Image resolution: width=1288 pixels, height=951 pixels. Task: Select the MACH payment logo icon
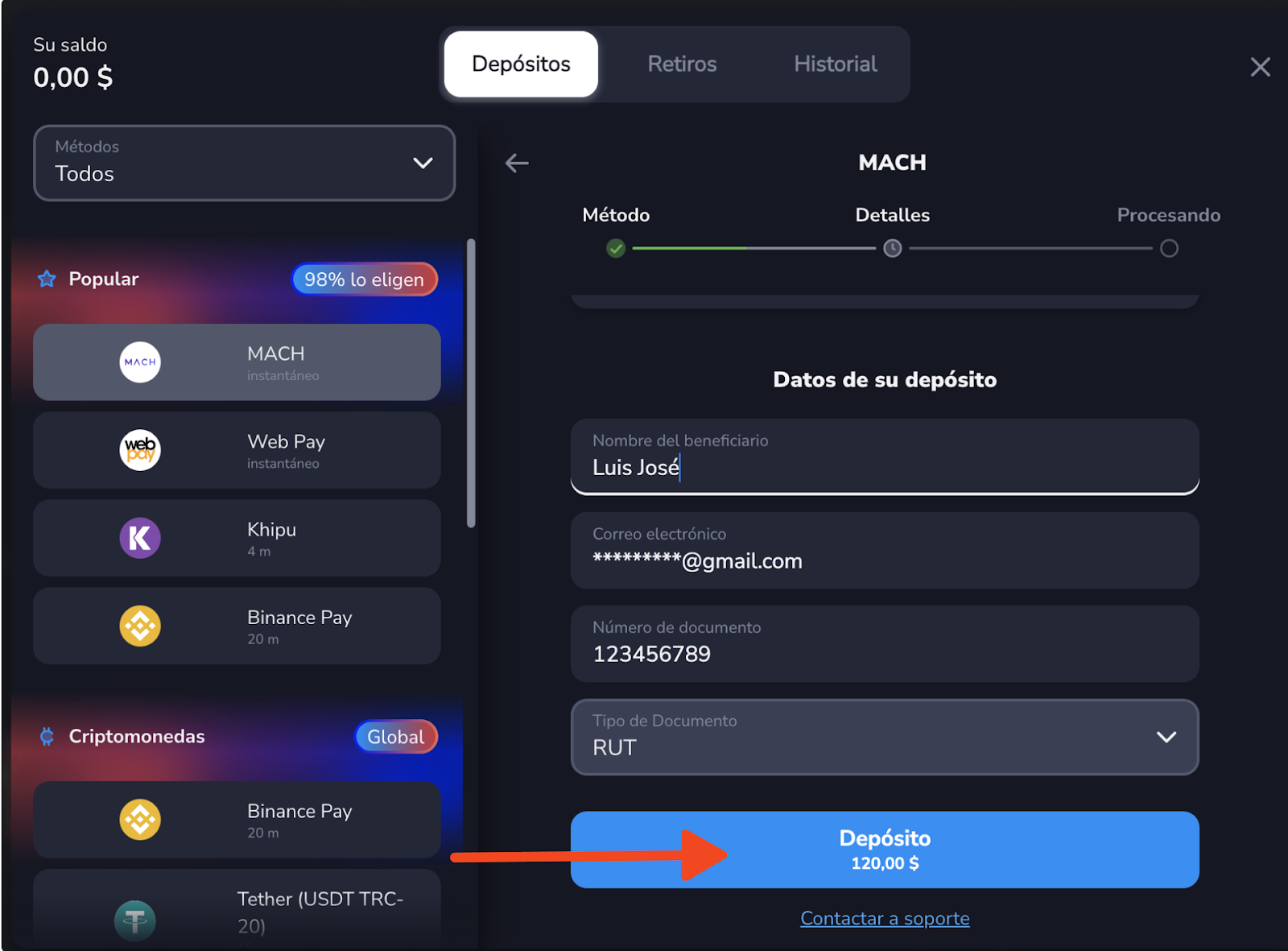pyautogui.click(x=140, y=362)
